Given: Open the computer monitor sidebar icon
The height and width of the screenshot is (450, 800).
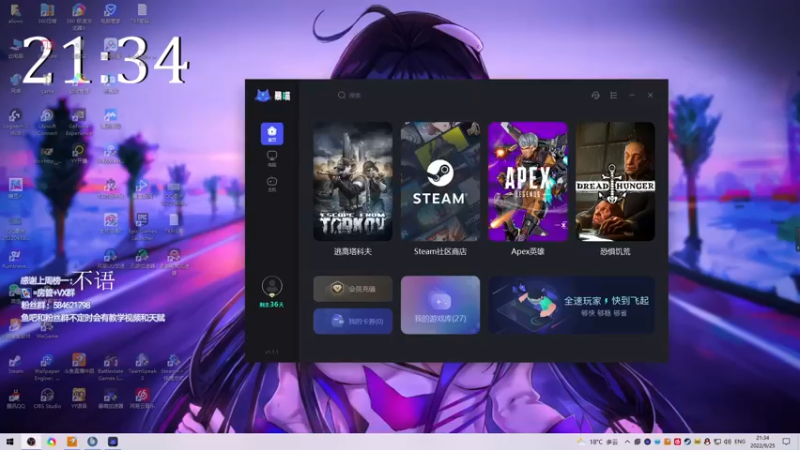Looking at the screenshot, I should tap(272, 158).
